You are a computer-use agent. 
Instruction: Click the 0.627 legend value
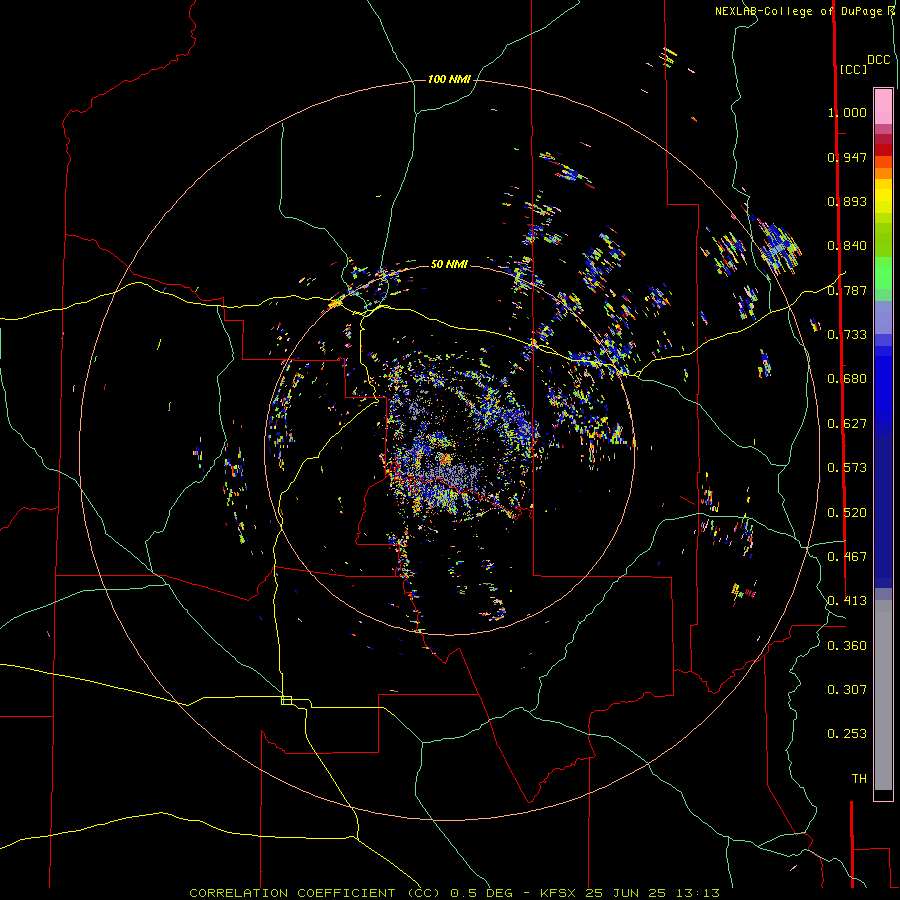(847, 424)
